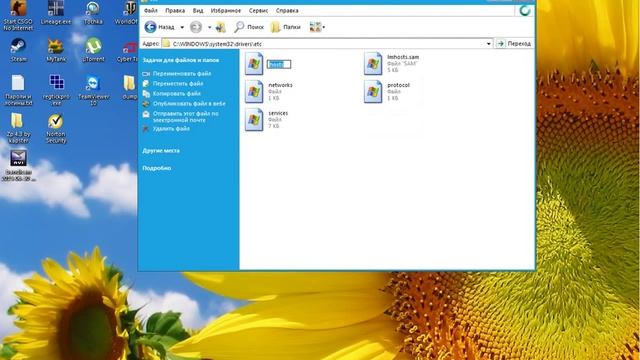Image resolution: width=640 pixels, height=360 pixels.
Task: Click the mail envelope icon in the tasks pane
Action: coord(146,114)
